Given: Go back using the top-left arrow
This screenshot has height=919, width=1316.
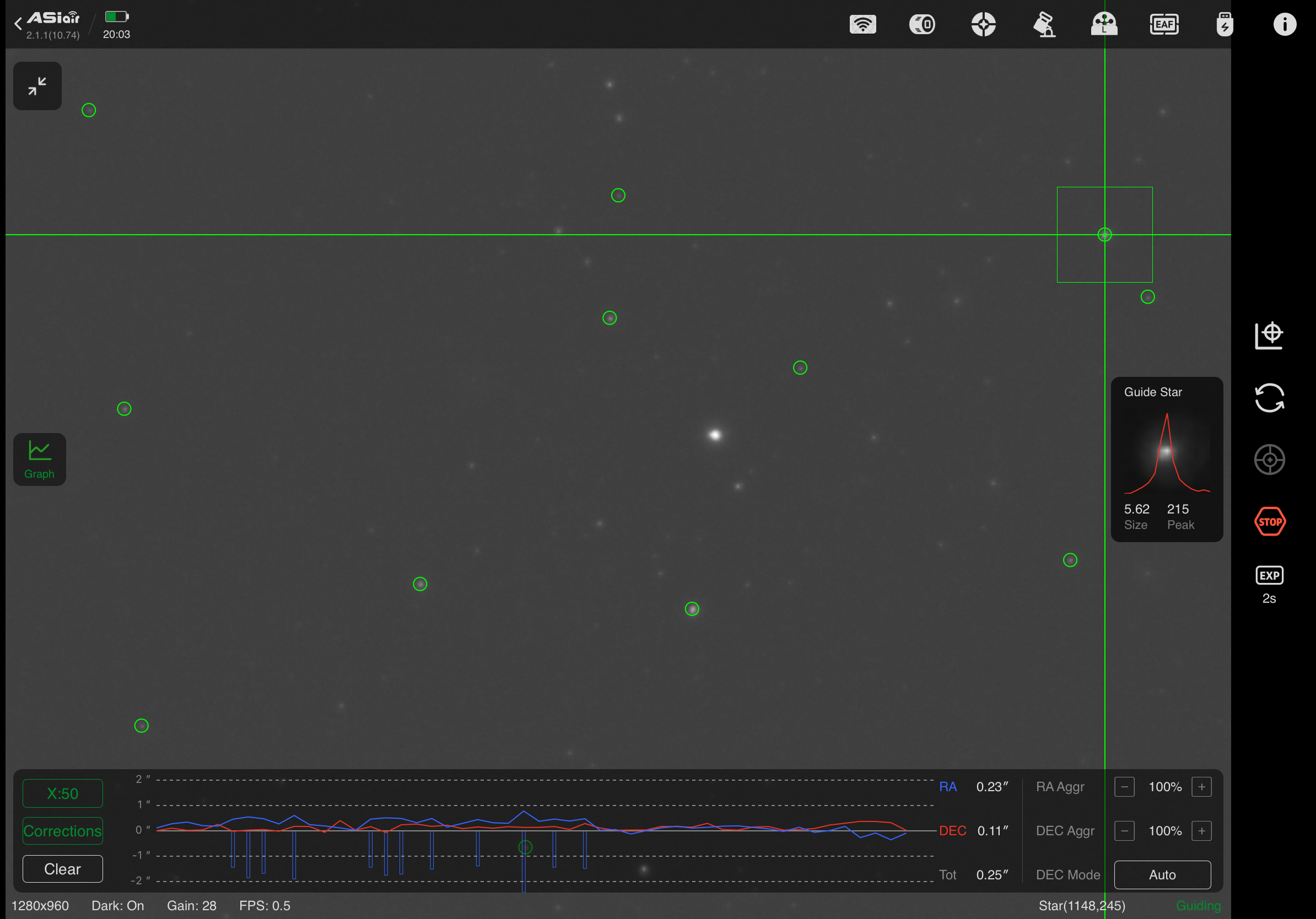Looking at the screenshot, I should tap(18, 24).
